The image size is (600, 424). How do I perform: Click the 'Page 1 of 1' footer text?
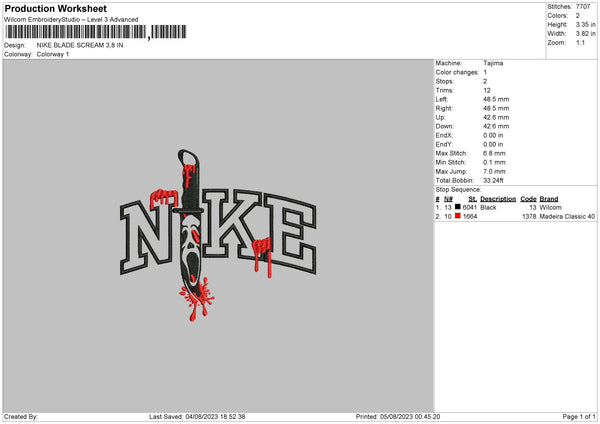point(579,417)
